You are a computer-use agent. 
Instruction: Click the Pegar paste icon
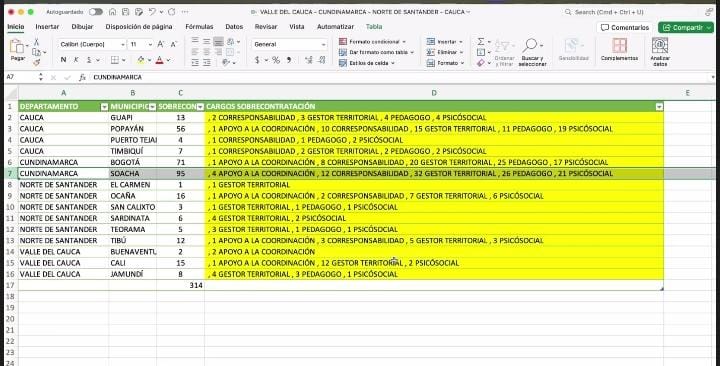pyautogui.click(x=17, y=46)
